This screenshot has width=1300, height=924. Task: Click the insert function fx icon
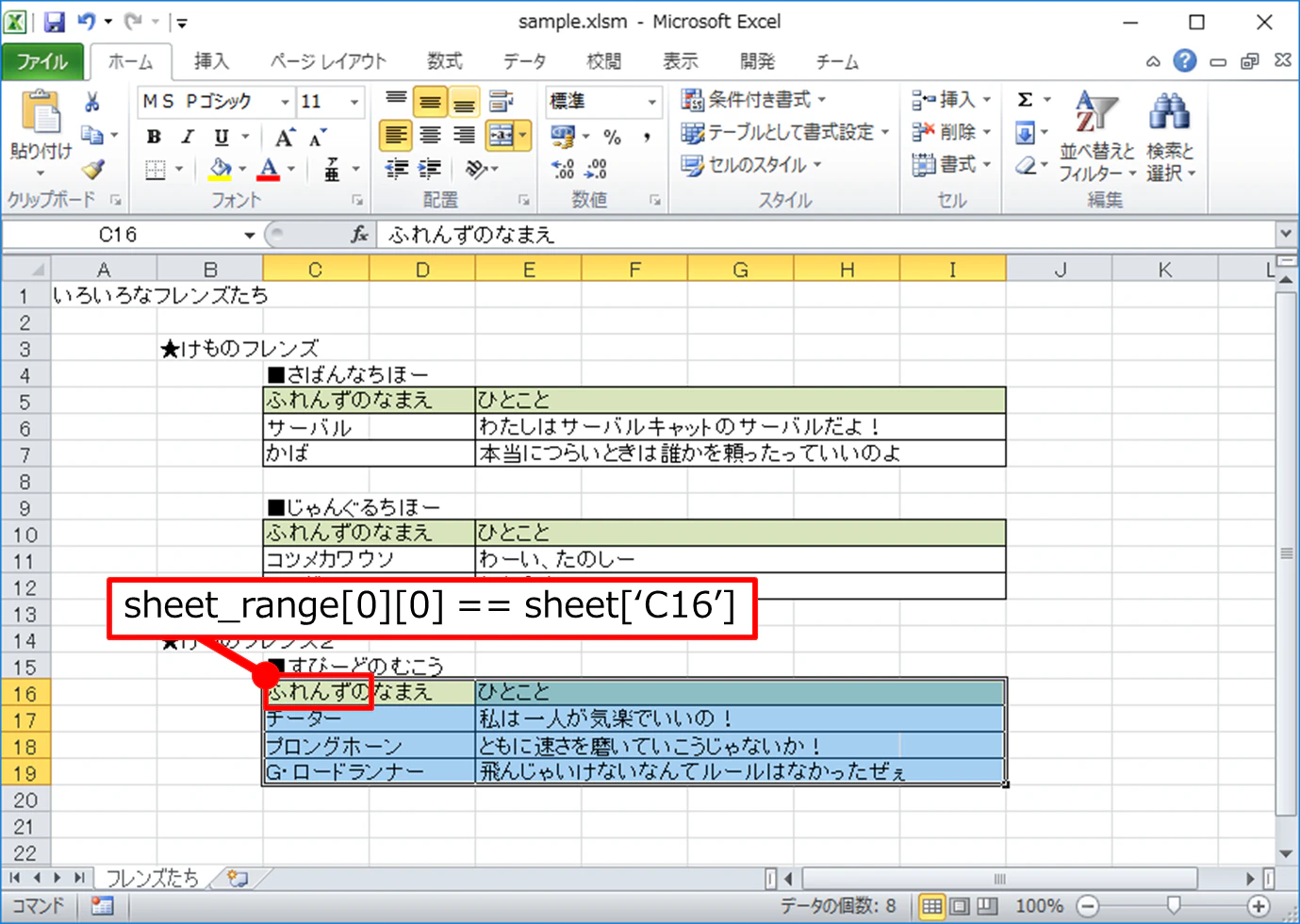[x=359, y=234]
